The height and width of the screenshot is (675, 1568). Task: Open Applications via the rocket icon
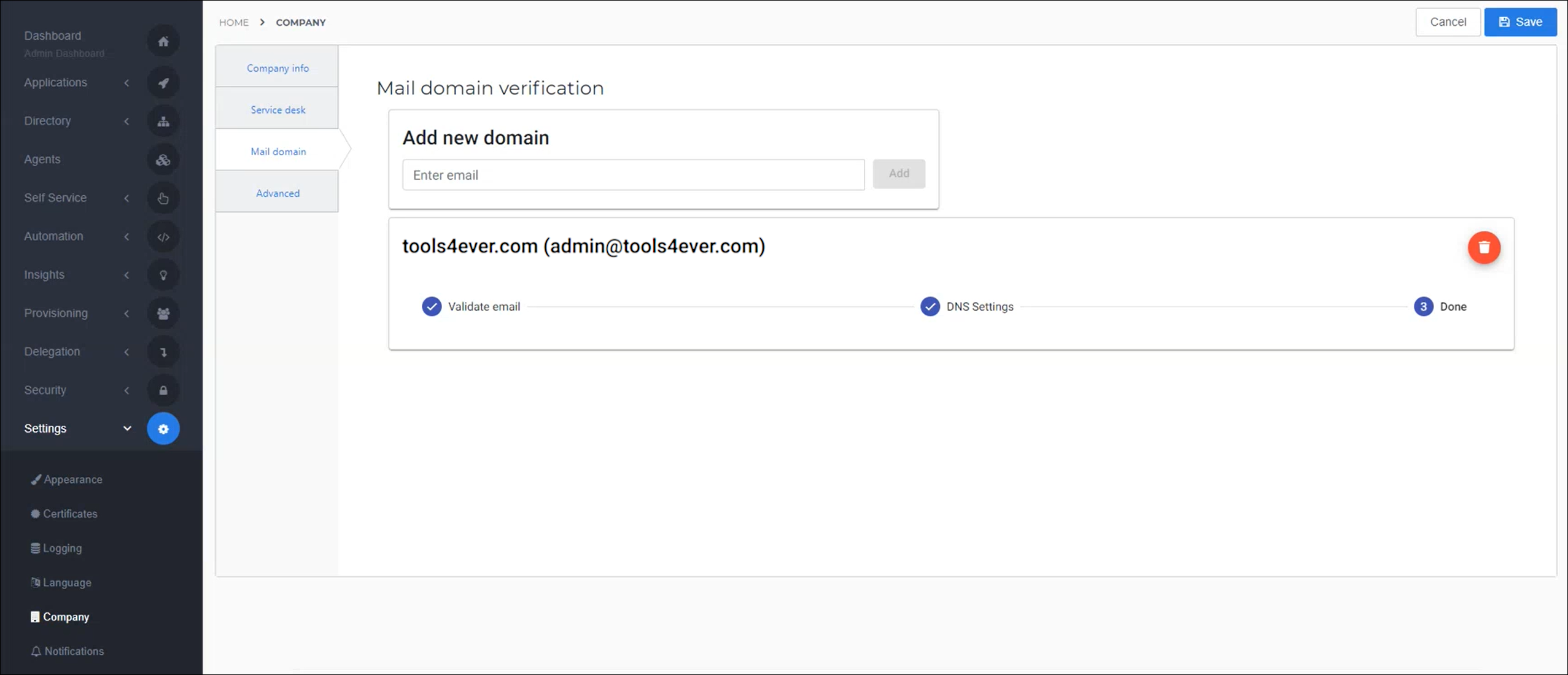pos(163,83)
